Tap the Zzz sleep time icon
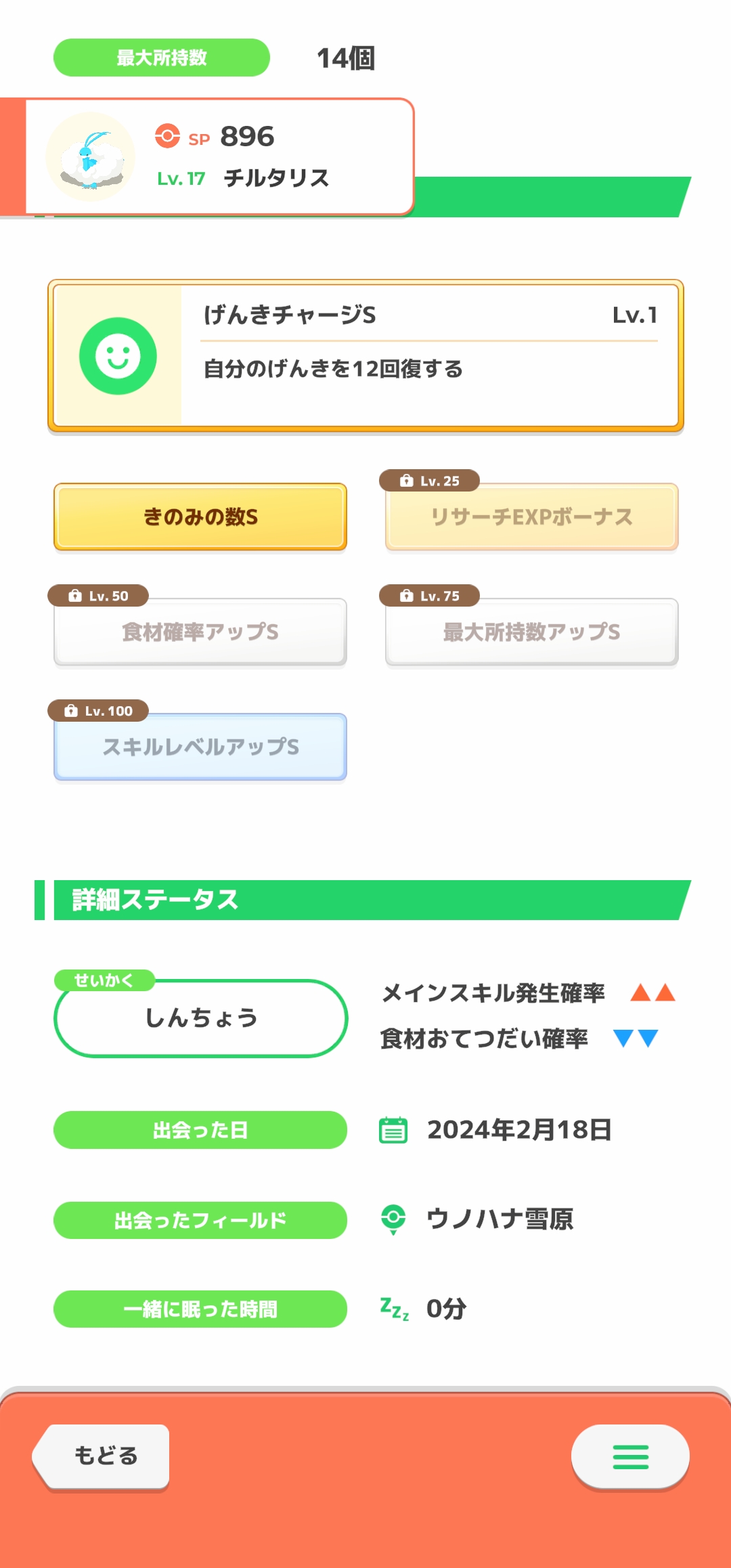This screenshot has height=1568, width=731. pos(395,1309)
